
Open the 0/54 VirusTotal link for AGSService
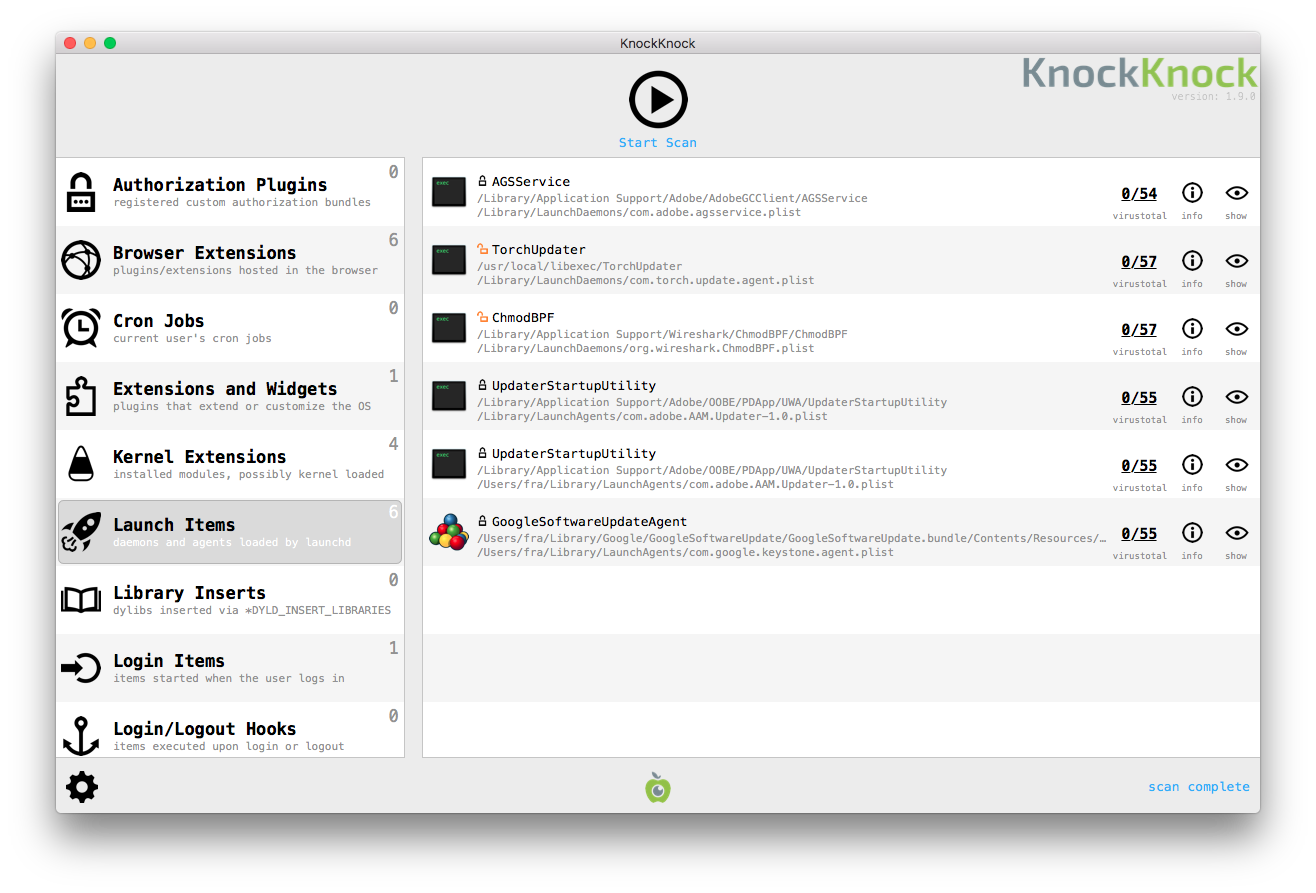click(x=1139, y=194)
